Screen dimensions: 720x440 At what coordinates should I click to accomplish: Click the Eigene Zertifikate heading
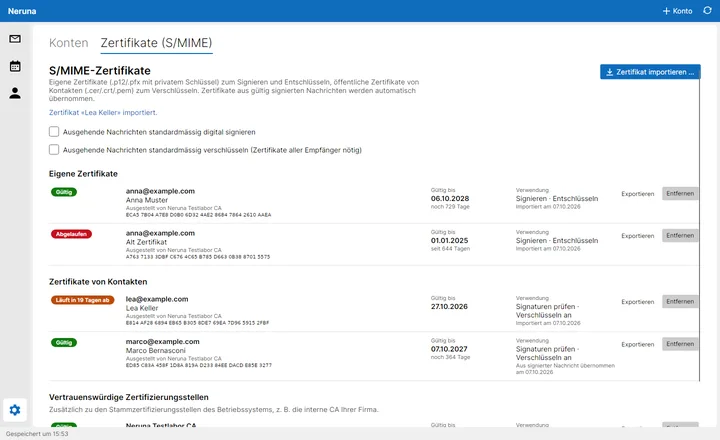coord(83,174)
